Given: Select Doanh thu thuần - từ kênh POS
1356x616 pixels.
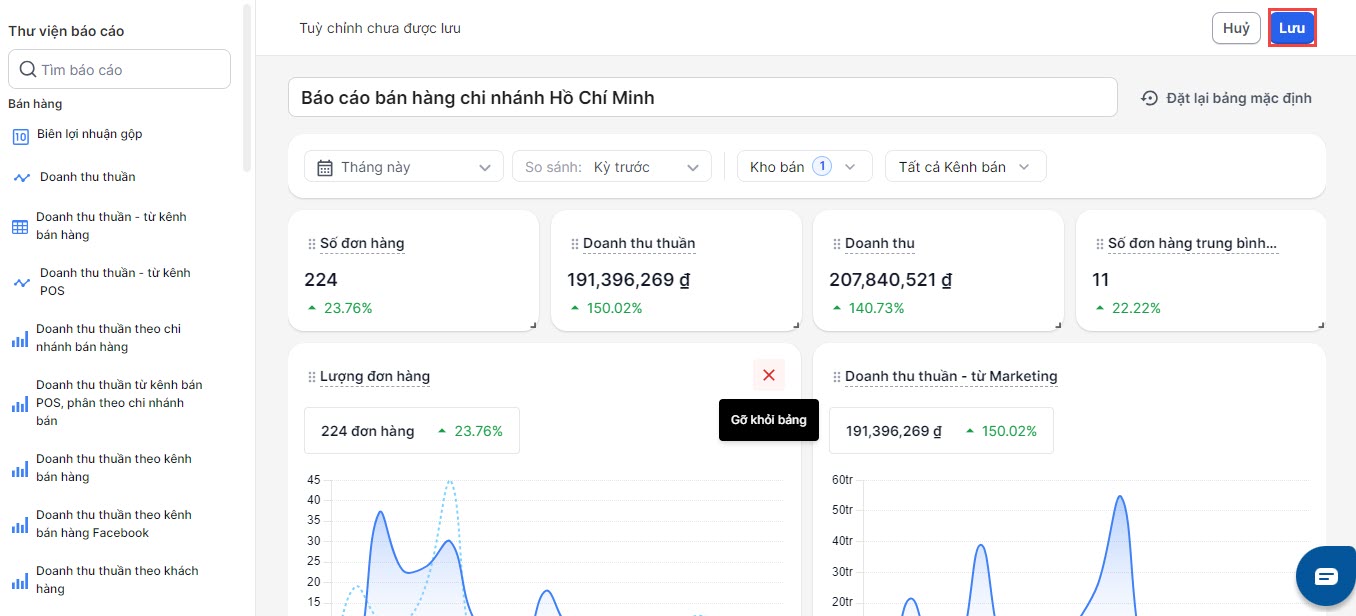Looking at the screenshot, I should coord(114,282).
